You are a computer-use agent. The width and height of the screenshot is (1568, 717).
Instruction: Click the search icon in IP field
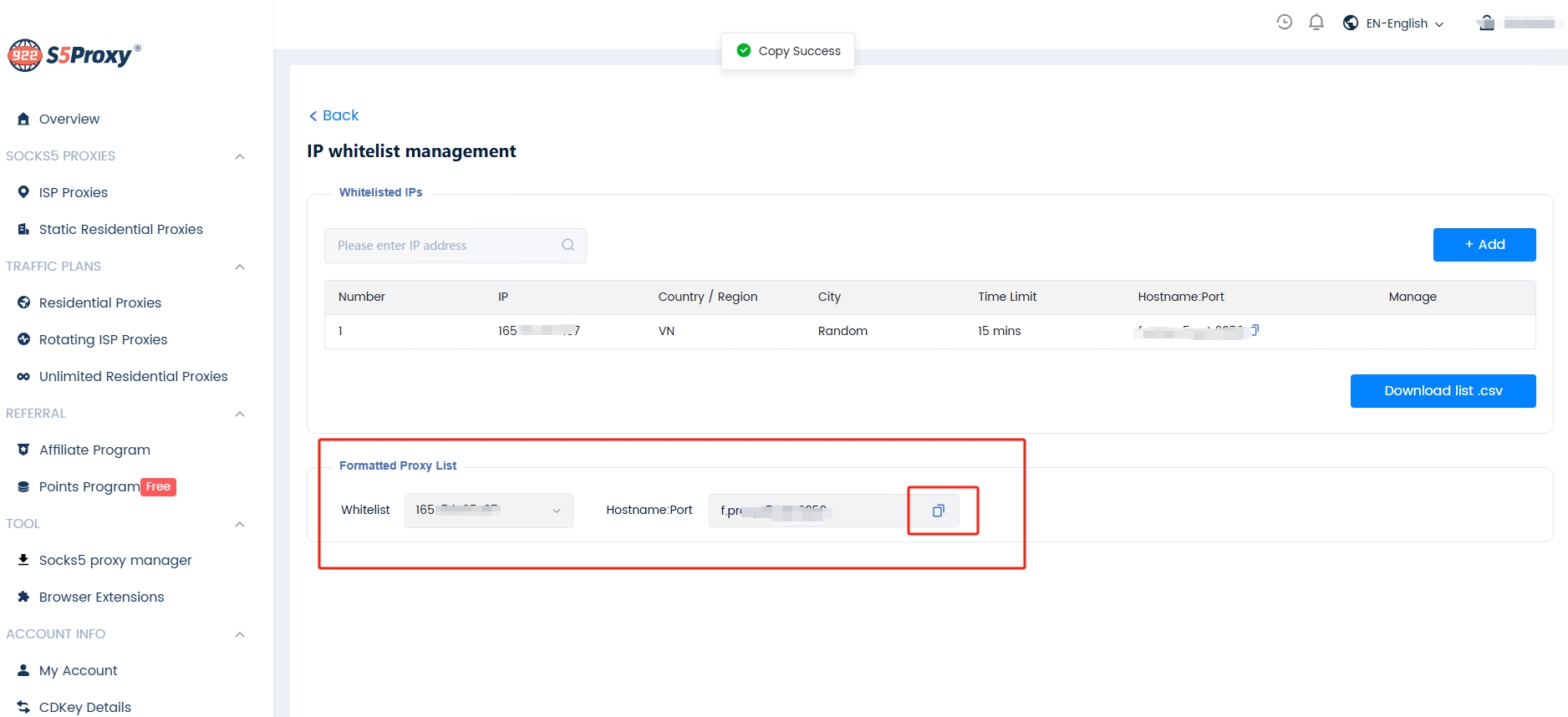coord(568,245)
